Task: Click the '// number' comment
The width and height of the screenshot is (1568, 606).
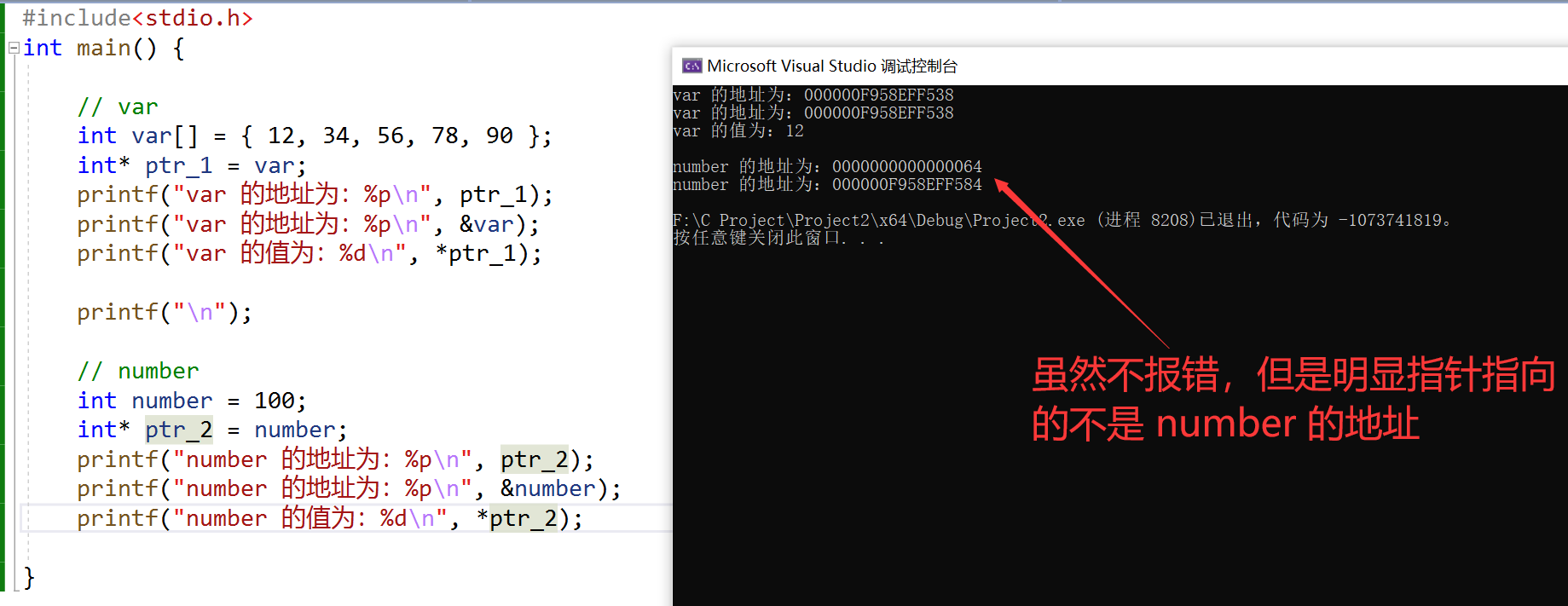Action: tap(138, 371)
